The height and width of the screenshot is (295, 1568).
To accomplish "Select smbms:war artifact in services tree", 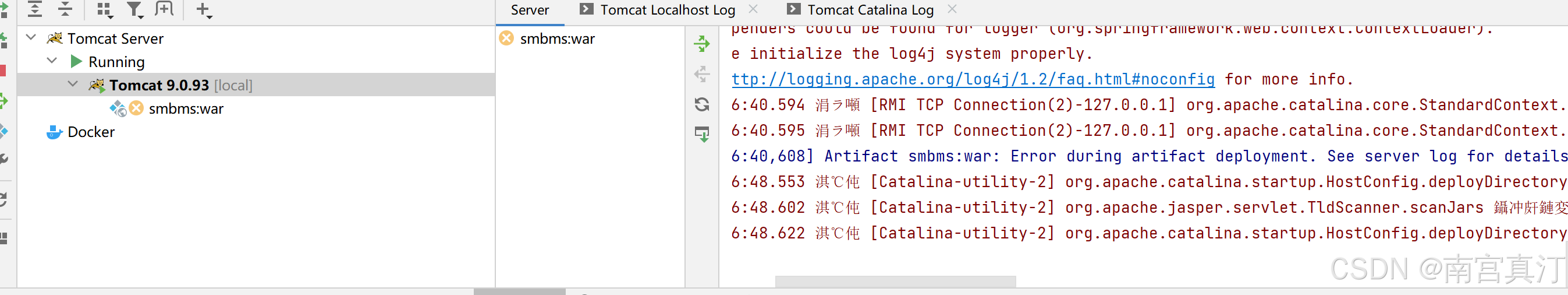I will [186, 108].
